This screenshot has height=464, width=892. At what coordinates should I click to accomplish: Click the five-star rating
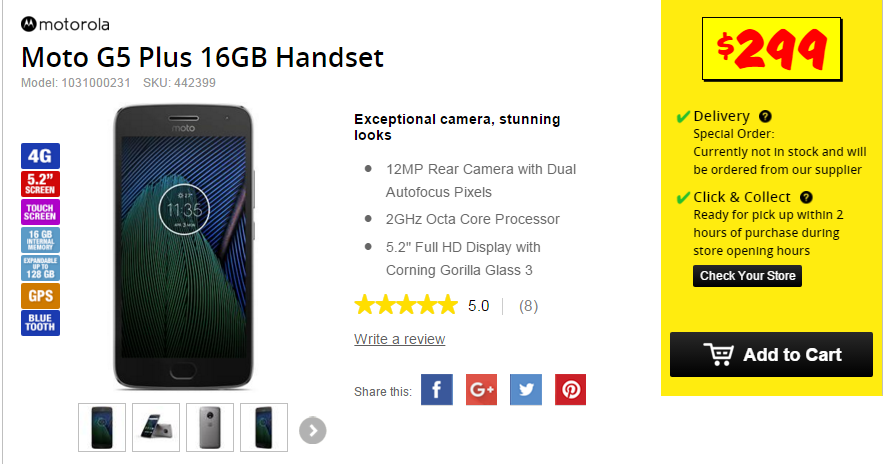[x=406, y=305]
